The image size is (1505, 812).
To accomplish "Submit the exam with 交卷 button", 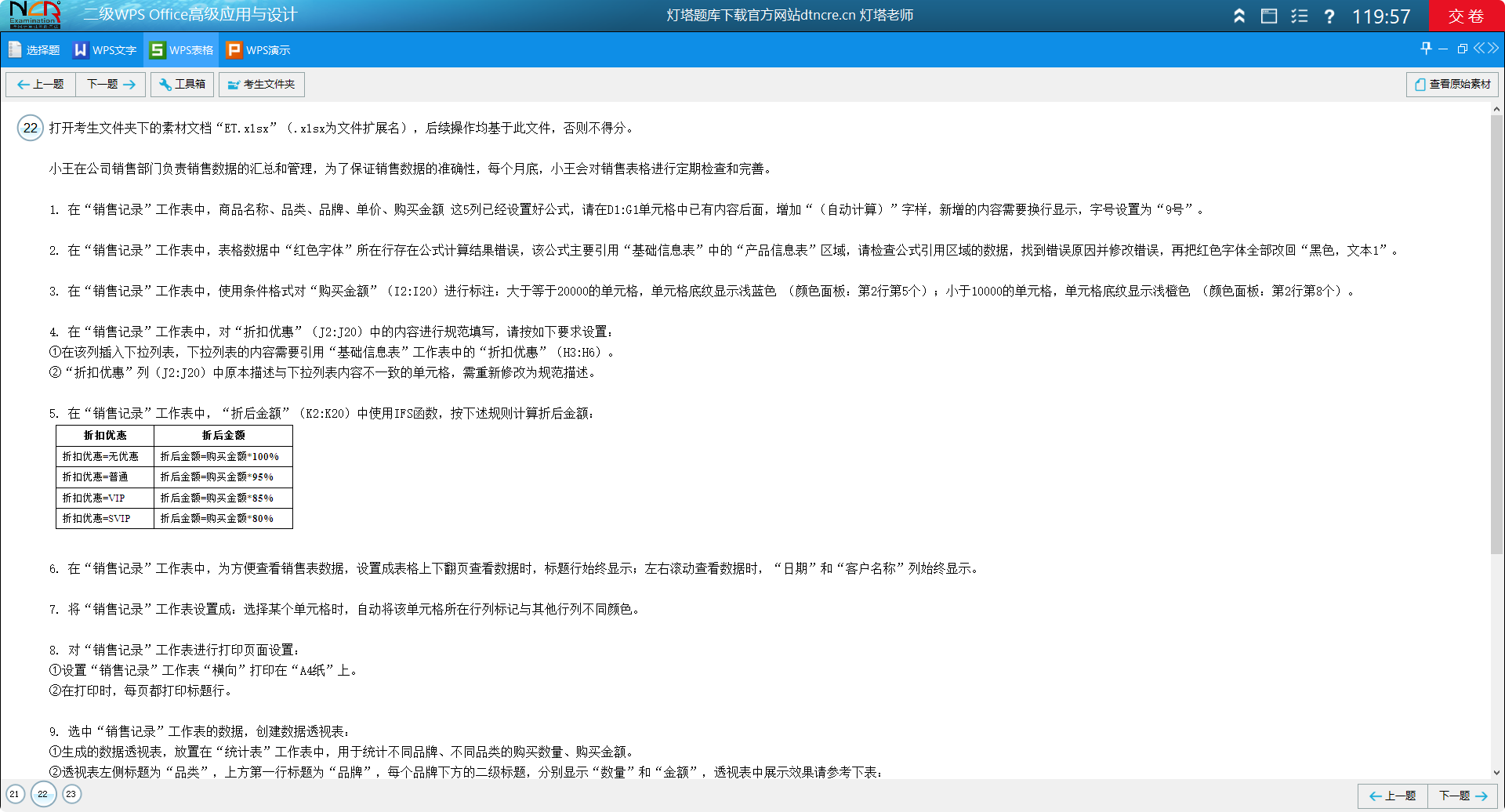I will 1466,16.
